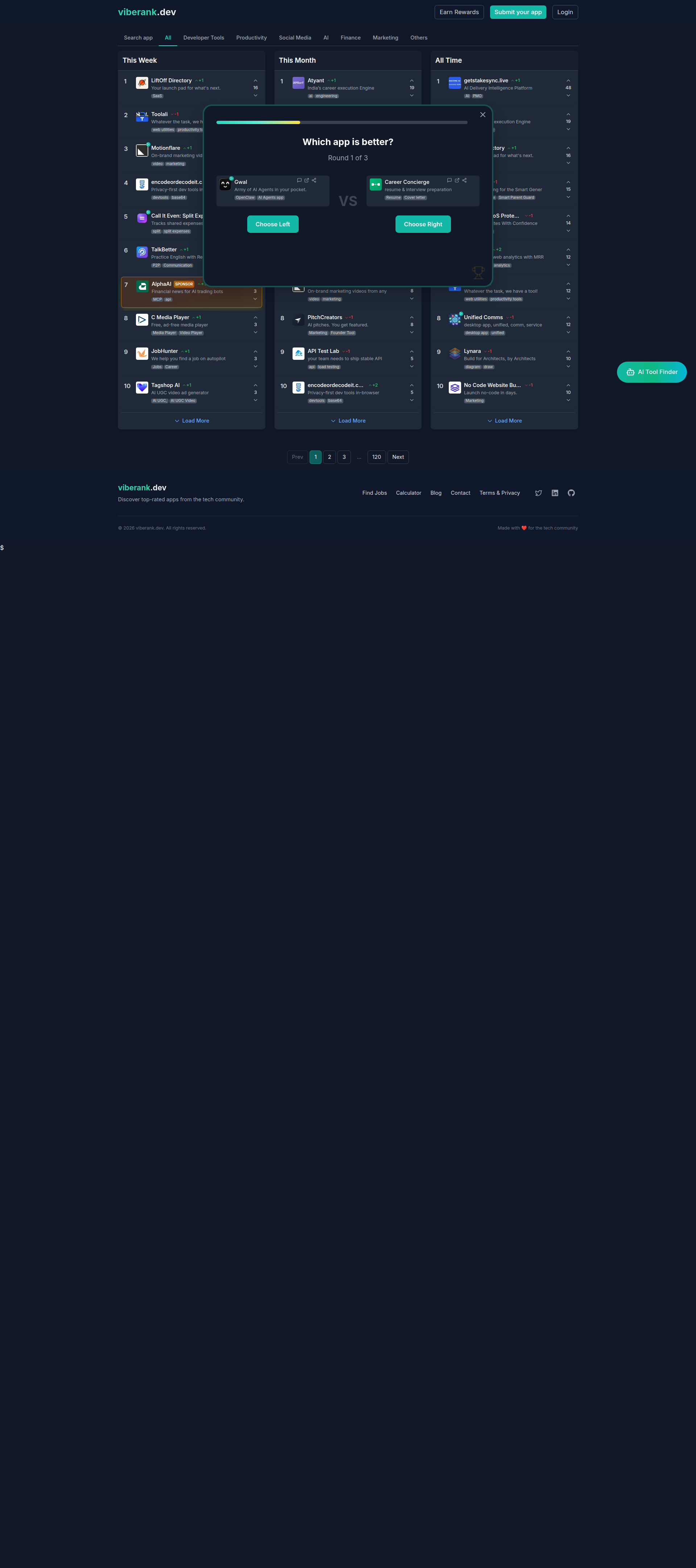Expand All Time list with Load More
The height and width of the screenshot is (1568, 696).
tap(504, 421)
